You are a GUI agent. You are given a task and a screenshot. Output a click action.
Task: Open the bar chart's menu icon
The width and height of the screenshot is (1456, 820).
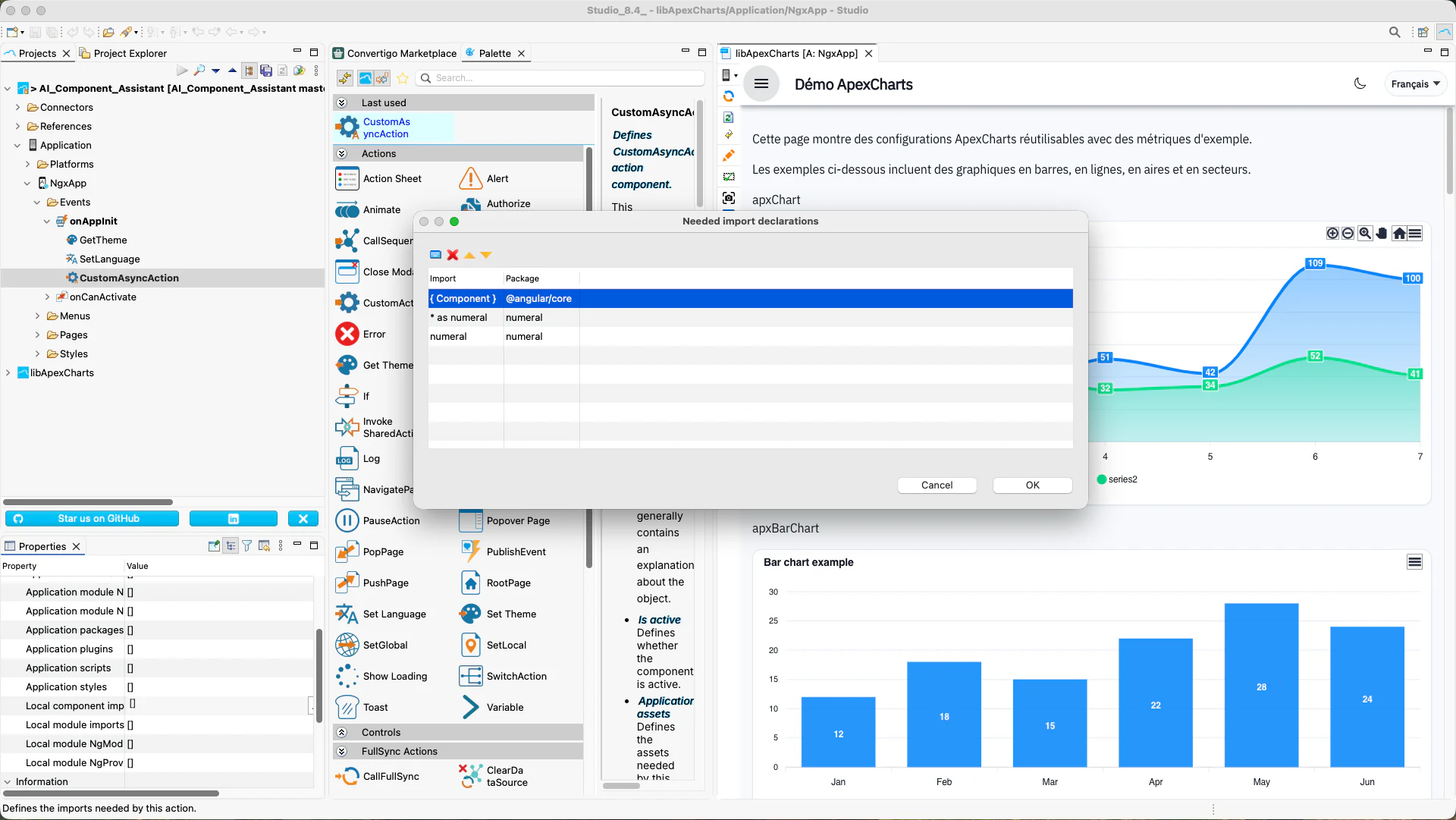pos(1415,562)
